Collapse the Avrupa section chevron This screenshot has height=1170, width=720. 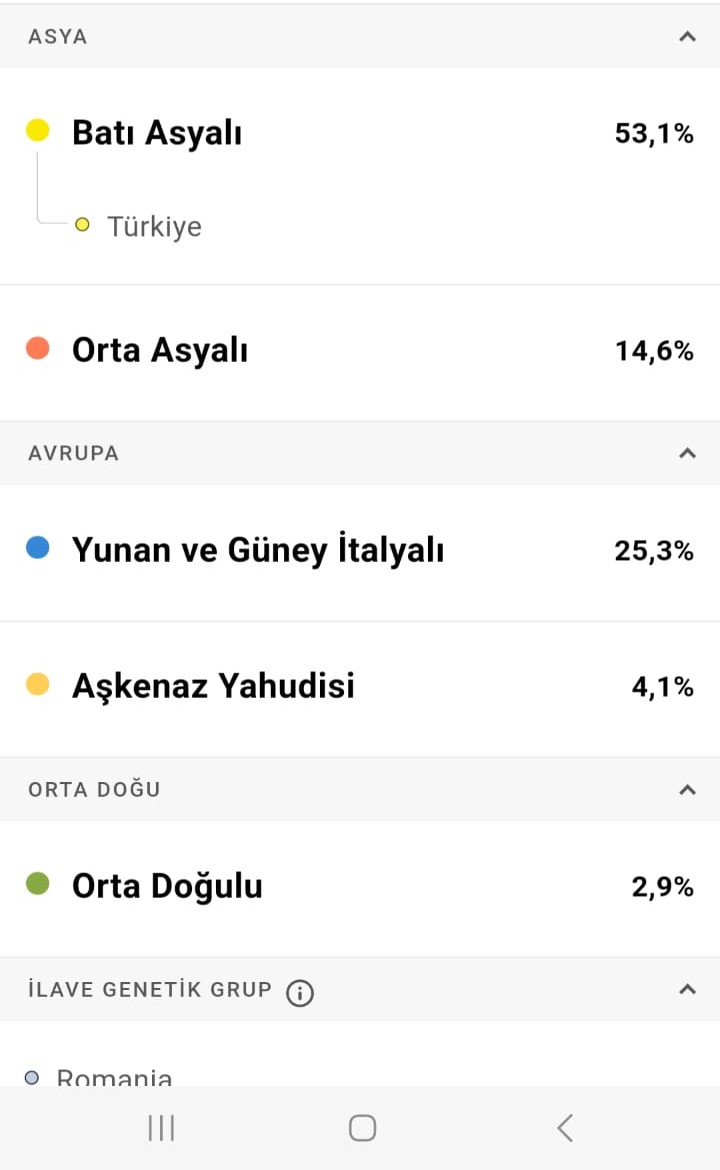coord(687,453)
